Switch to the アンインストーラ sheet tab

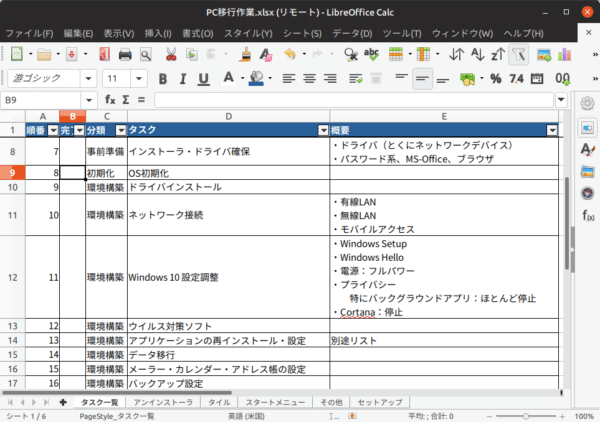click(x=163, y=402)
